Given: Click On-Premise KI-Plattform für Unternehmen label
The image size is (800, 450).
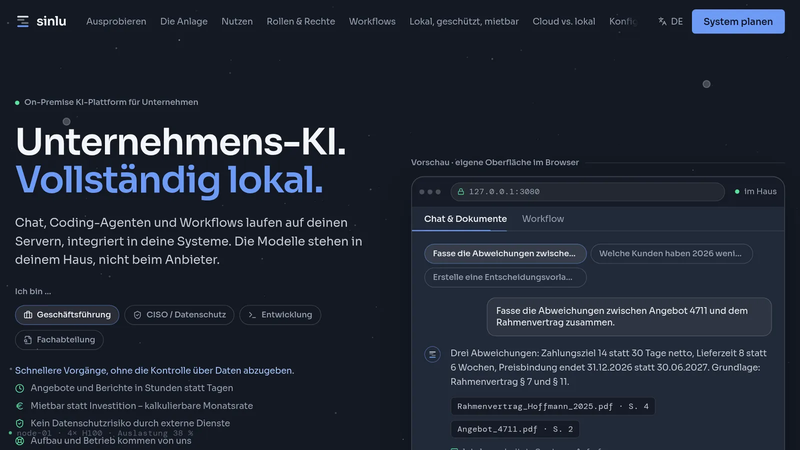Looking at the screenshot, I should [x=111, y=102].
